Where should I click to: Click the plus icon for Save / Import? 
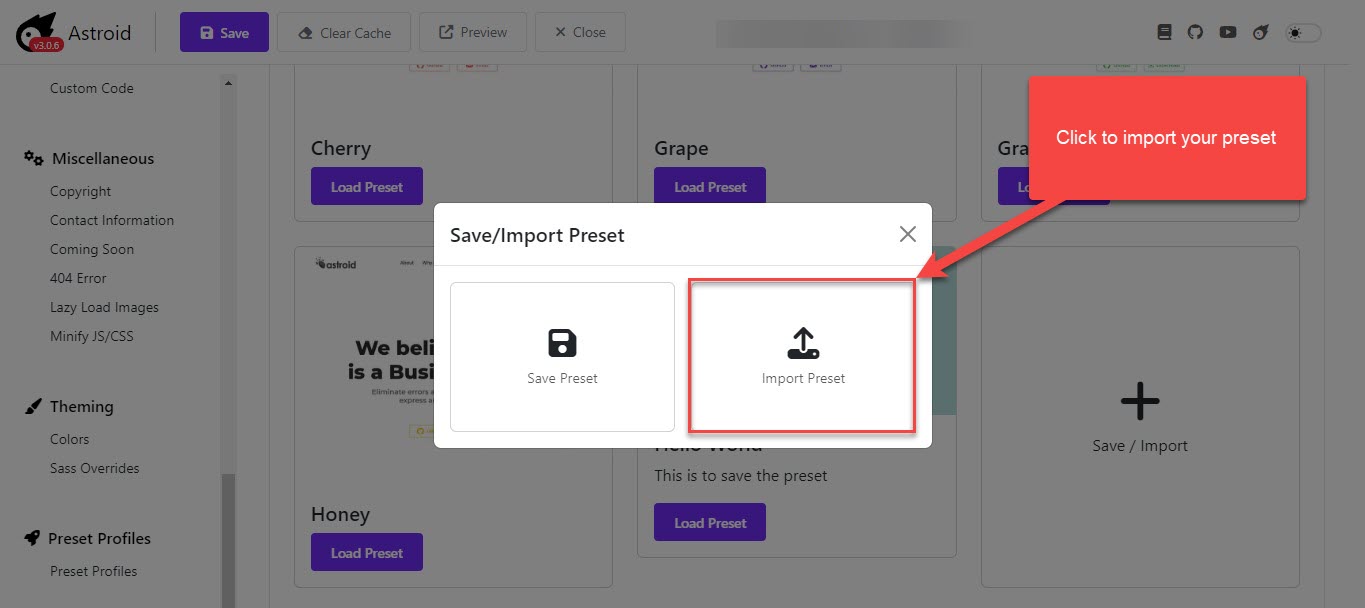pyautogui.click(x=1140, y=402)
